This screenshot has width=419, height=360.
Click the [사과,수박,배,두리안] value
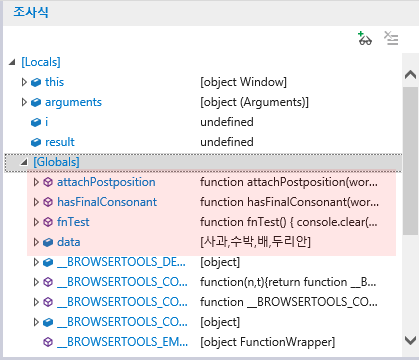[x=255, y=242]
